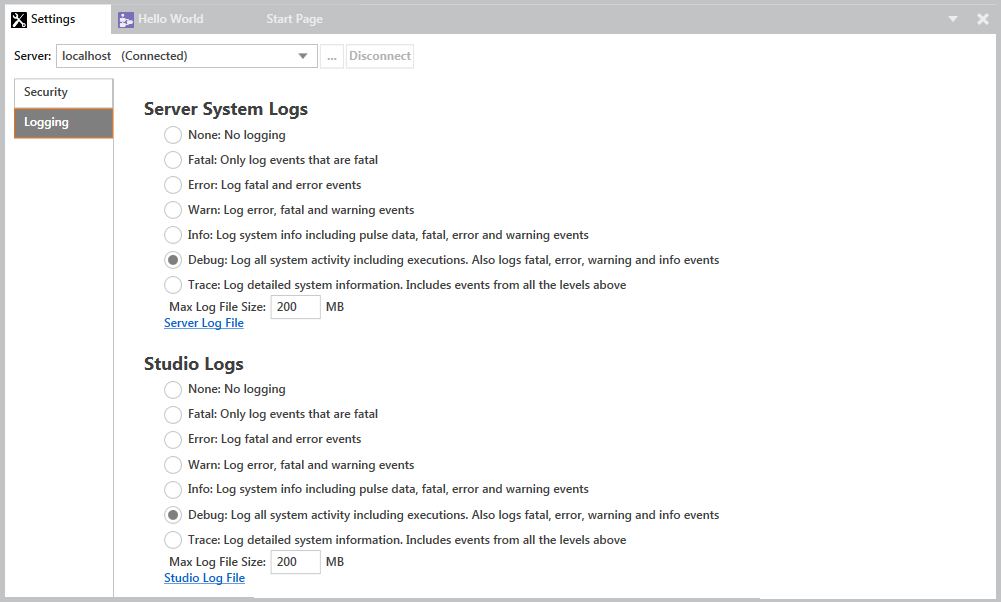Select Server logs Warn level

point(173,210)
